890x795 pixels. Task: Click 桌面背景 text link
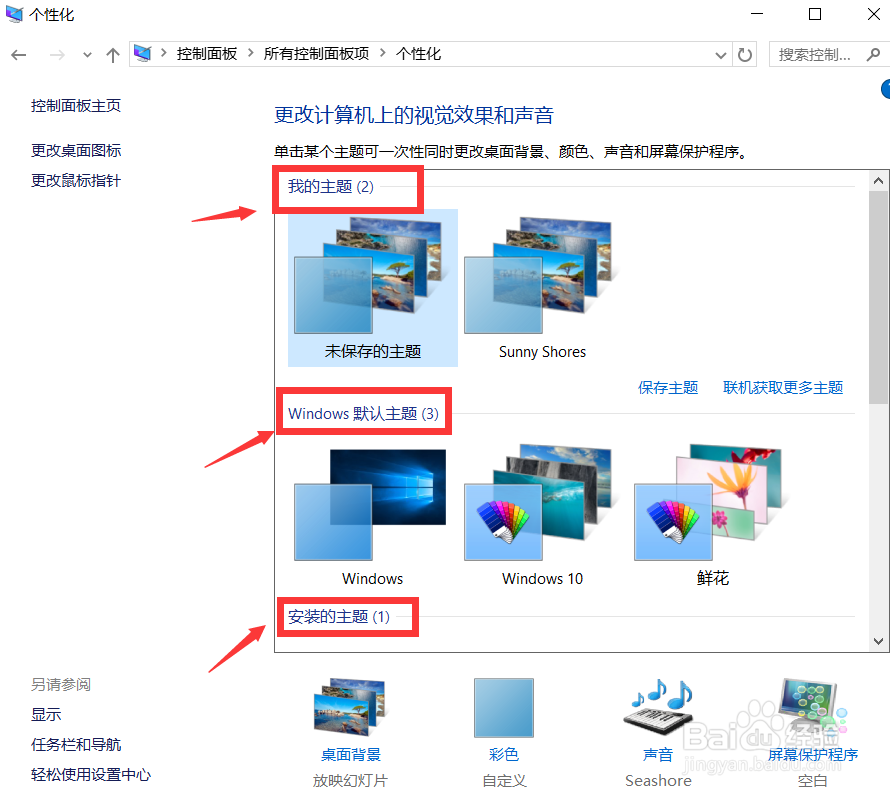tap(351, 755)
